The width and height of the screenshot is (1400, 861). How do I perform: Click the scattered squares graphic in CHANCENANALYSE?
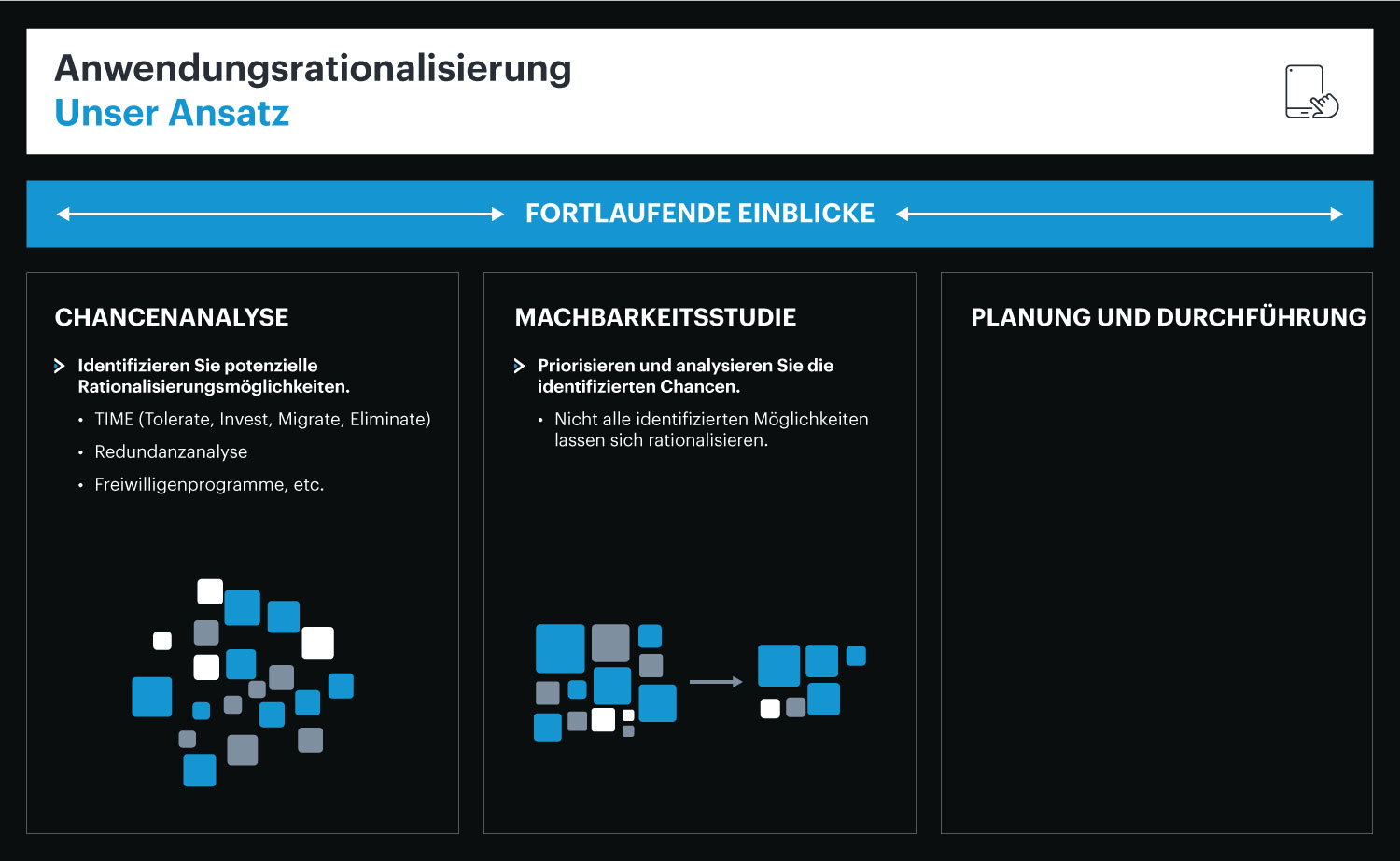[243, 681]
